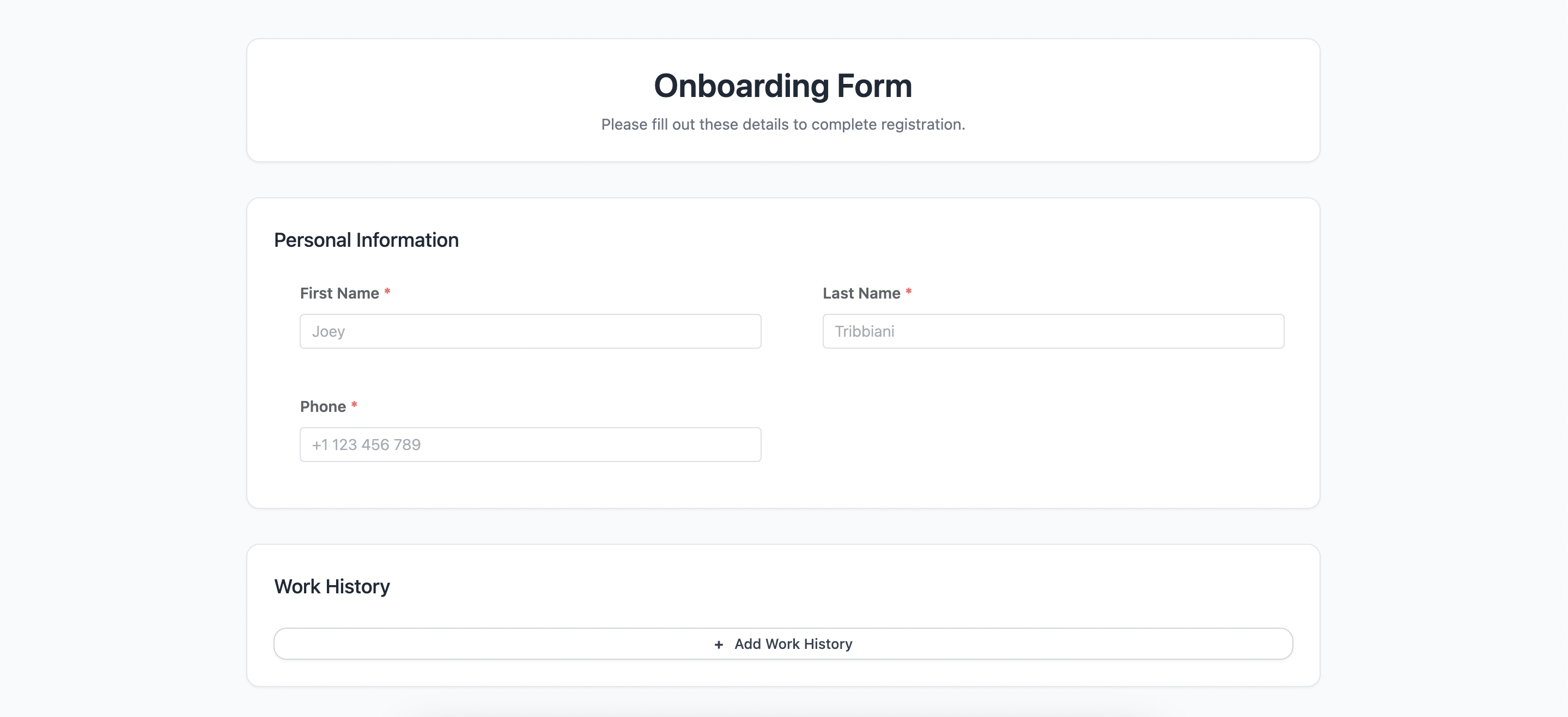Click the plus icon beside Add Work History

719,645
